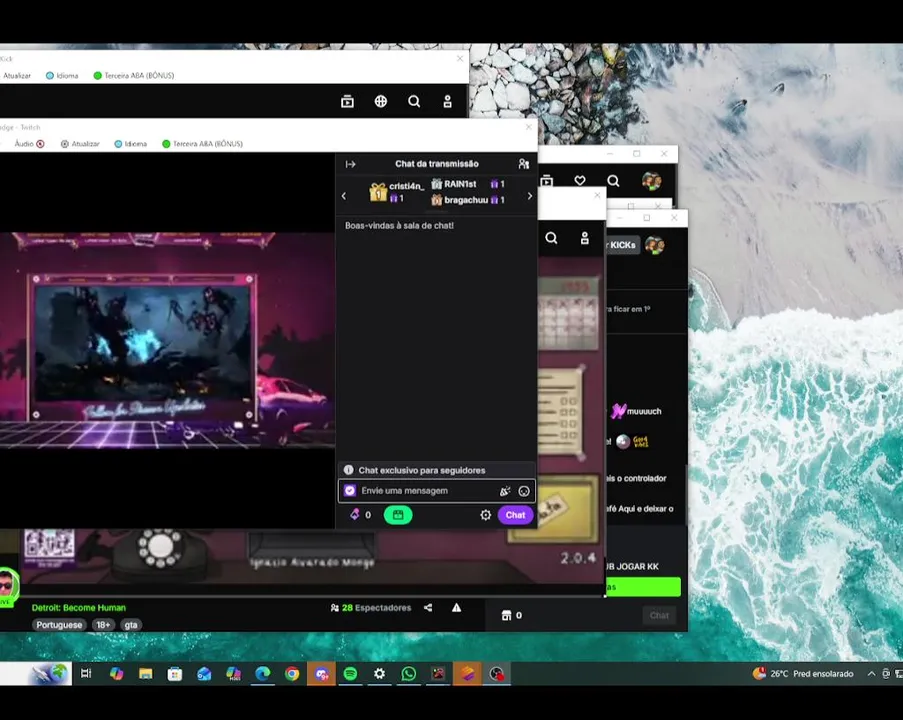The height and width of the screenshot is (720, 903).
Task: Open Microsoft Edge from the taskbar
Action: [263, 673]
